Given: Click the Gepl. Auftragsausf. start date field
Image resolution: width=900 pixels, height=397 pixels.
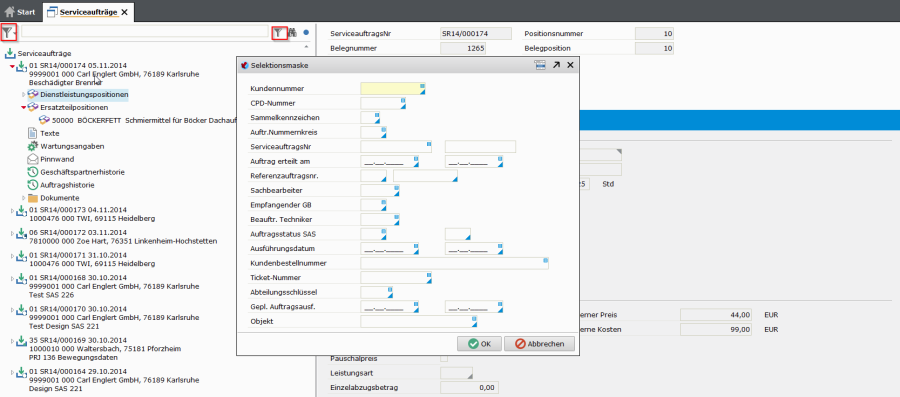Looking at the screenshot, I should click(x=390, y=307).
